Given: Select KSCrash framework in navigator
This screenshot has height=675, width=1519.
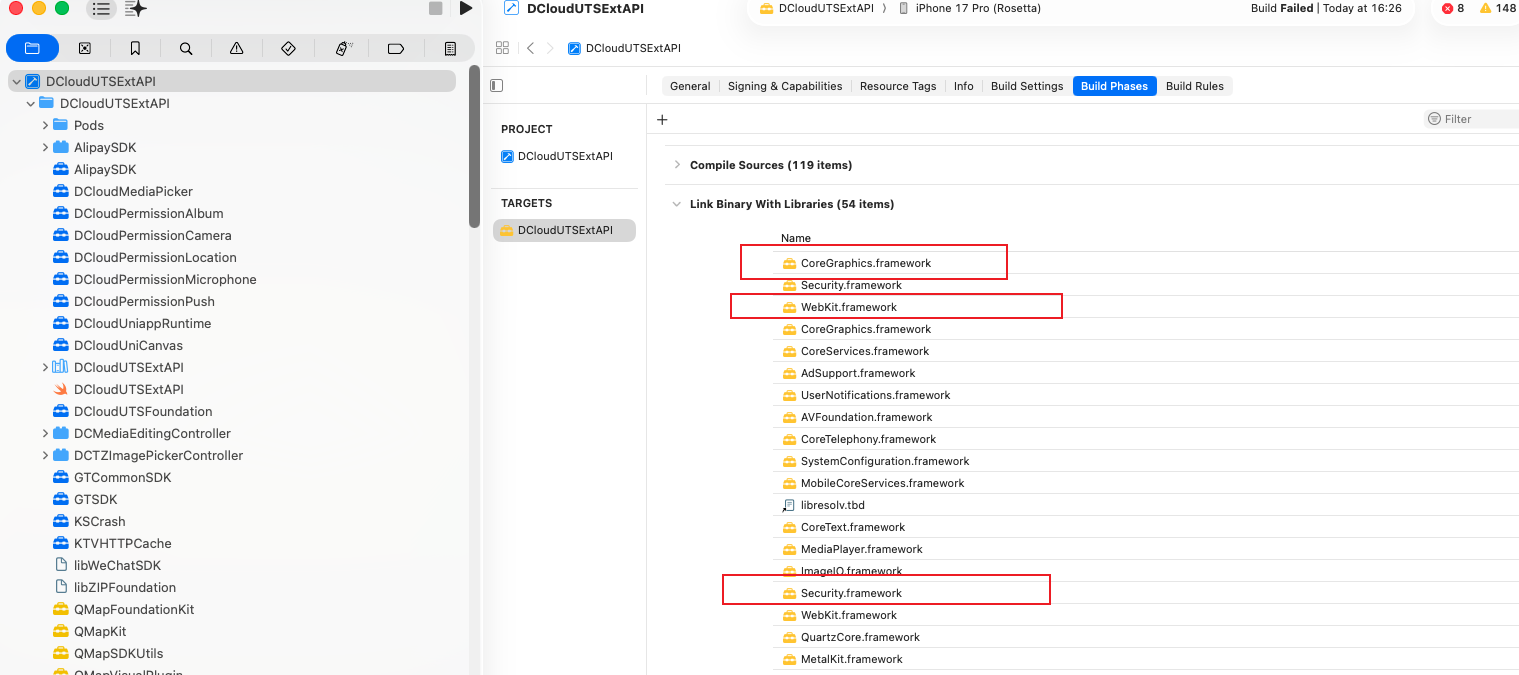Looking at the screenshot, I should (x=99, y=521).
